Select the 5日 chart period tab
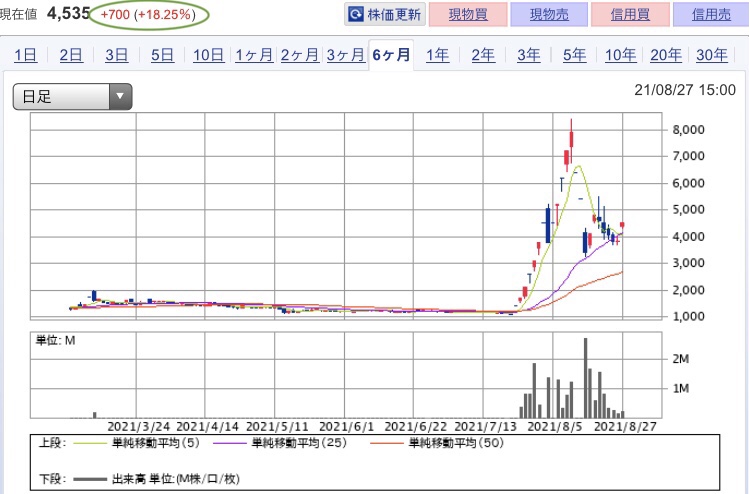The height and width of the screenshot is (494, 749). (x=162, y=55)
